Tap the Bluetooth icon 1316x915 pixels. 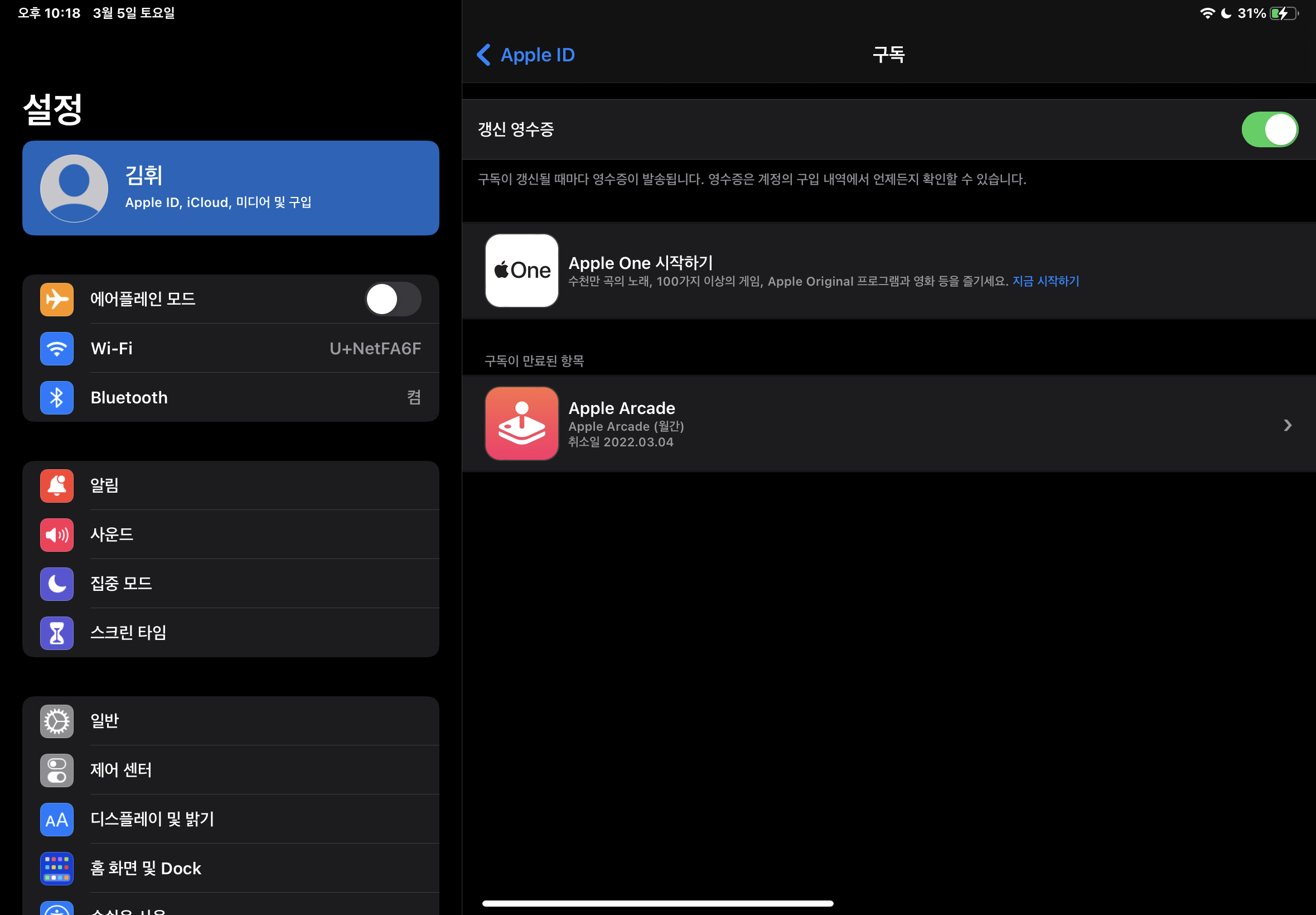click(x=57, y=398)
